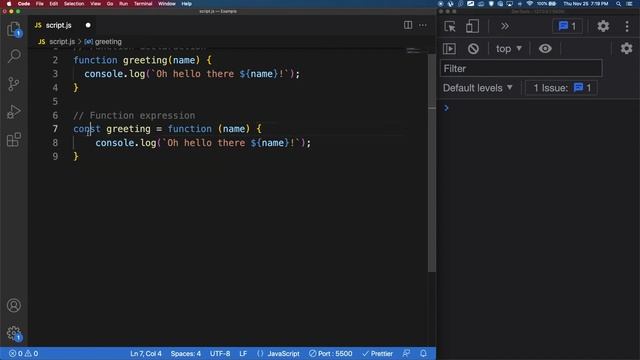Create a live expression with eye icon
640x360 pixels.
(545, 49)
